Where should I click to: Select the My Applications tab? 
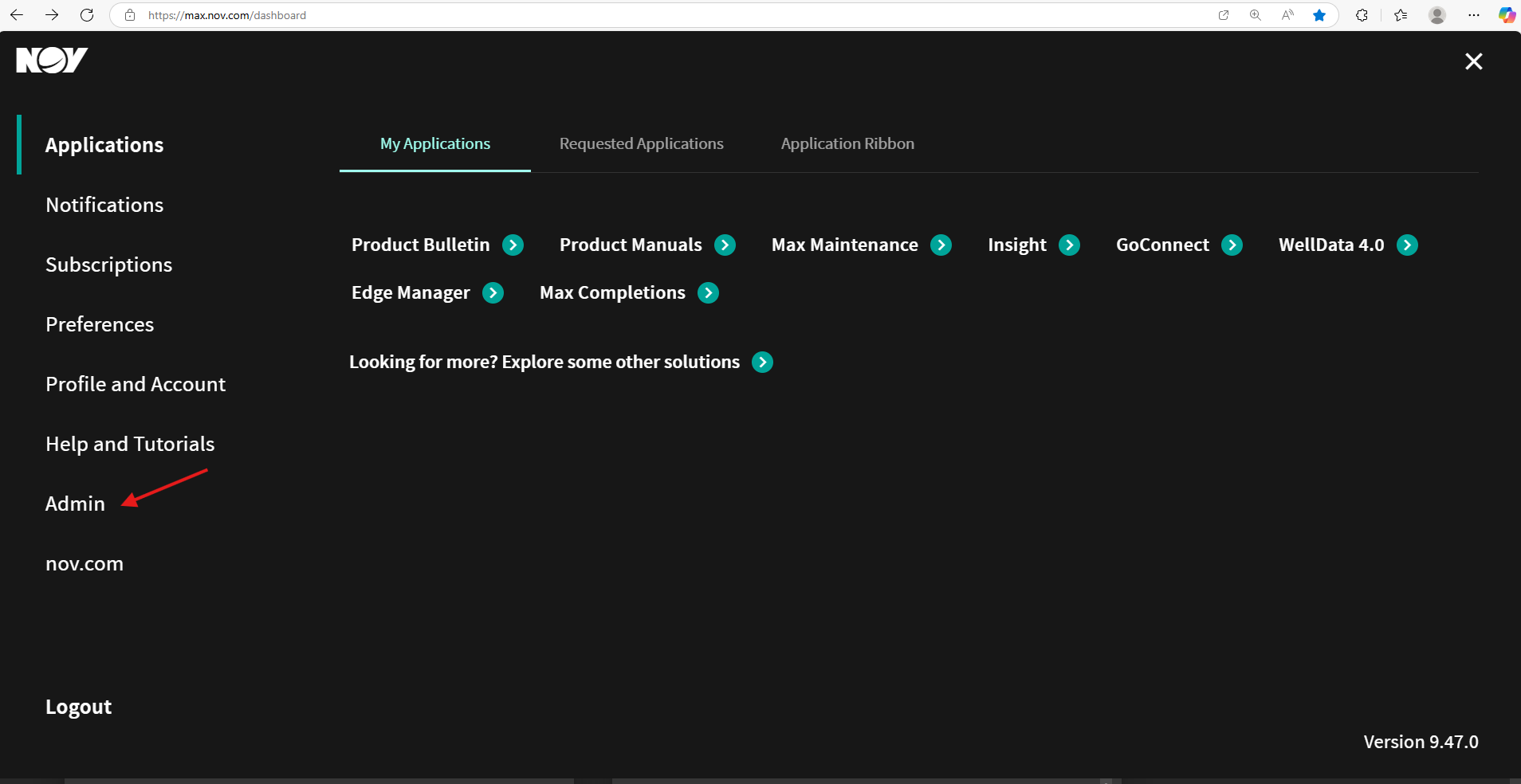tap(435, 144)
